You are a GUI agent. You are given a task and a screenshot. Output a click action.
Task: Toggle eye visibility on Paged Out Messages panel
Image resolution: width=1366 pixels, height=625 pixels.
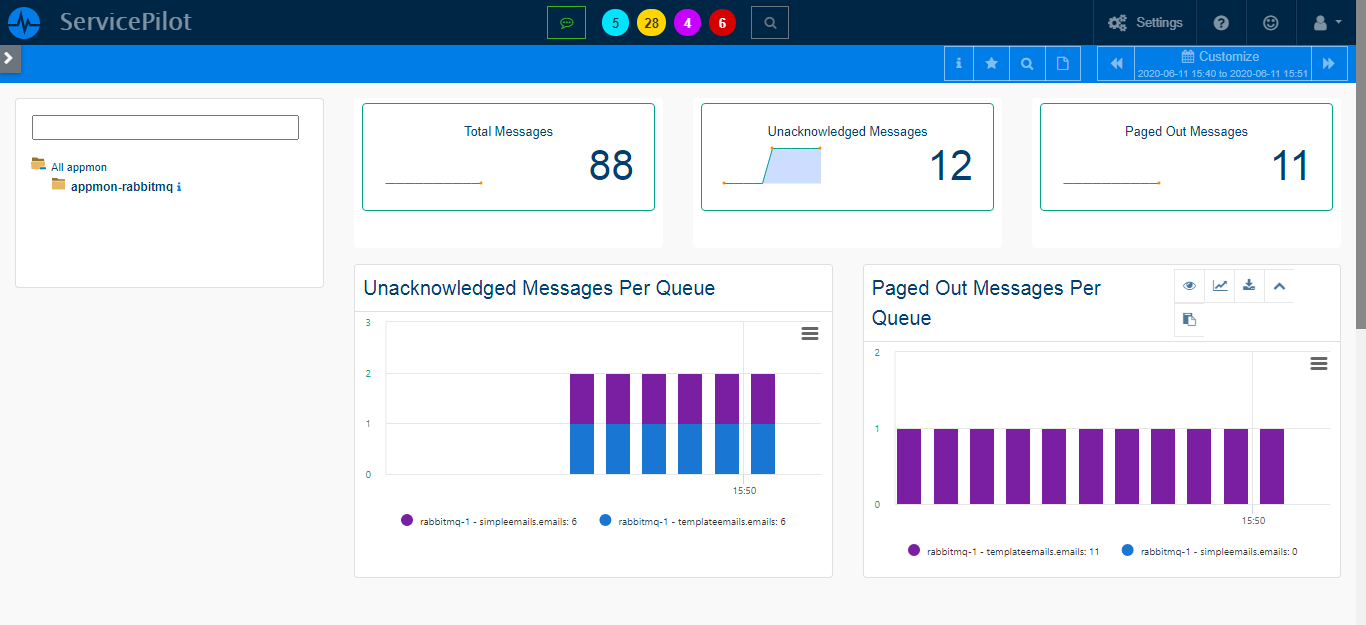tap(1189, 285)
